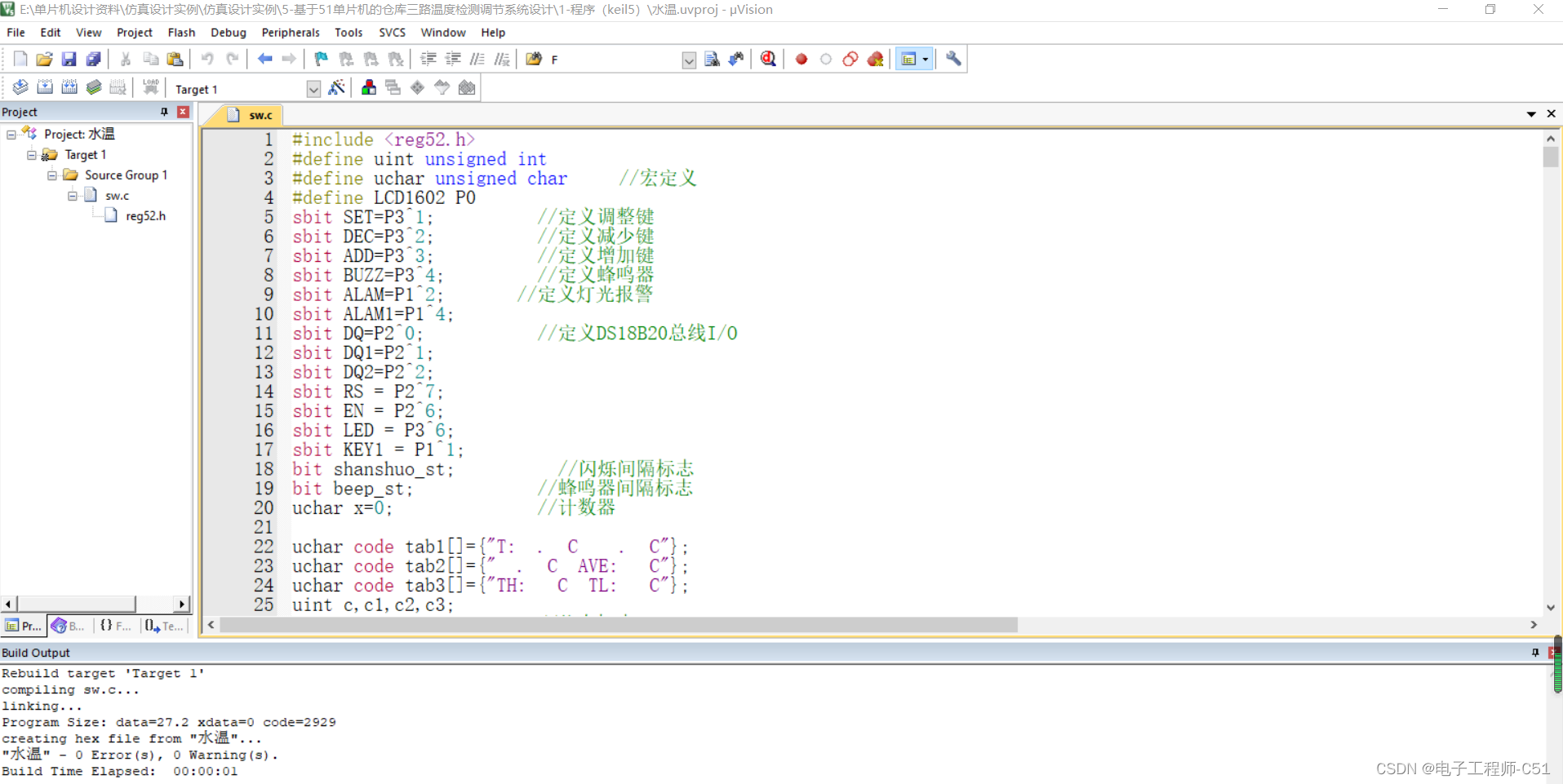Close the Project panel
Image resolution: width=1563 pixels, height=784 pixels.
tap(183, 112)
